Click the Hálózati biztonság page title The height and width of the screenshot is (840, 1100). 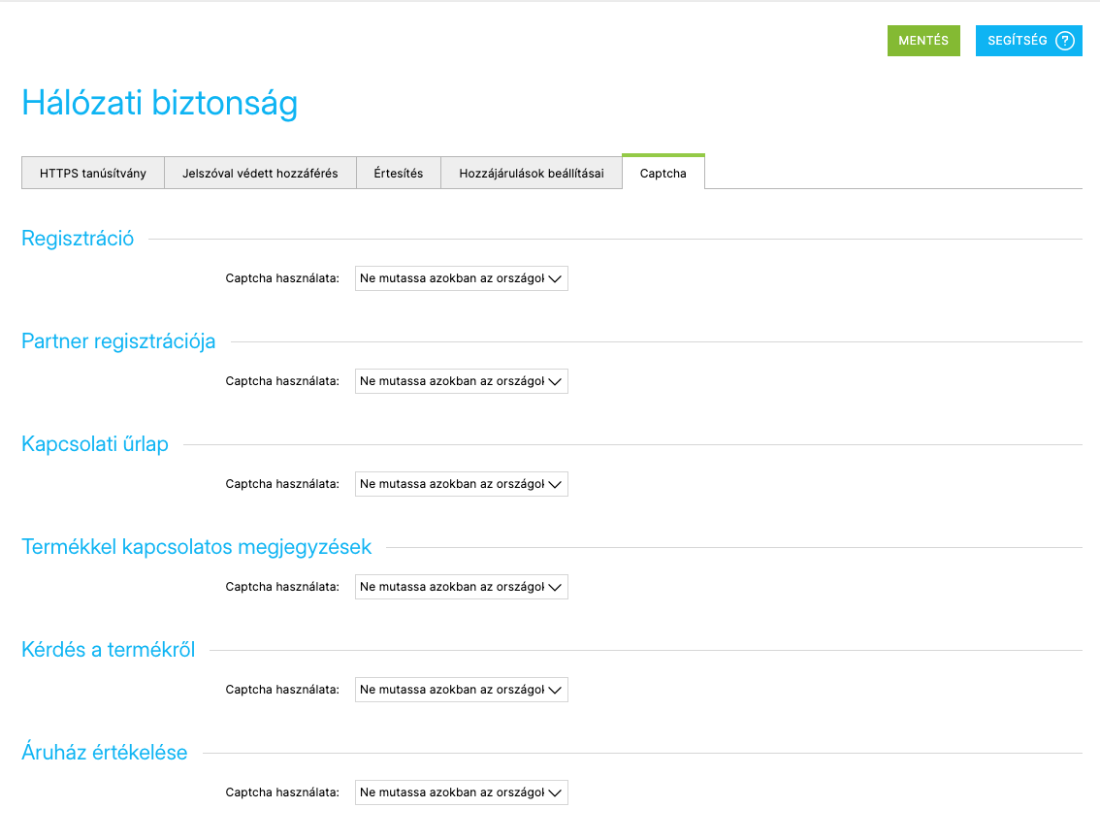click(160, 103)
